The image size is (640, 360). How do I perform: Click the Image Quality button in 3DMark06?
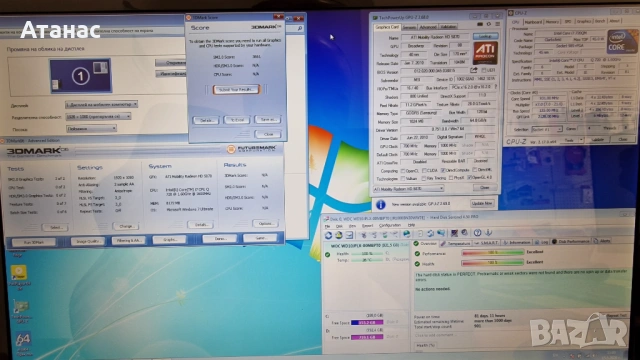point(88,241)
